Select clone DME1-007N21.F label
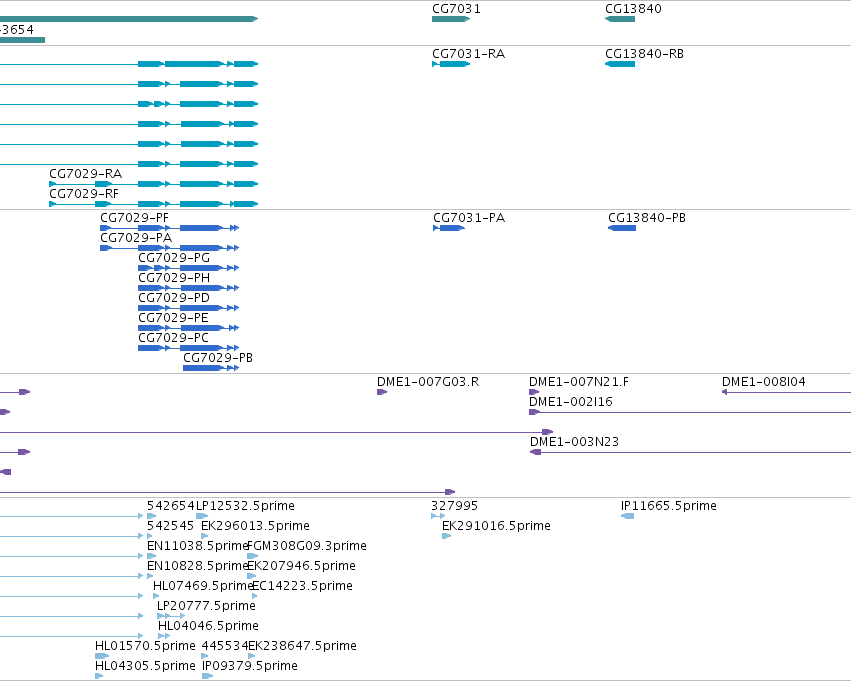Viewport: 851px width, 681px height. pos(579,382)
